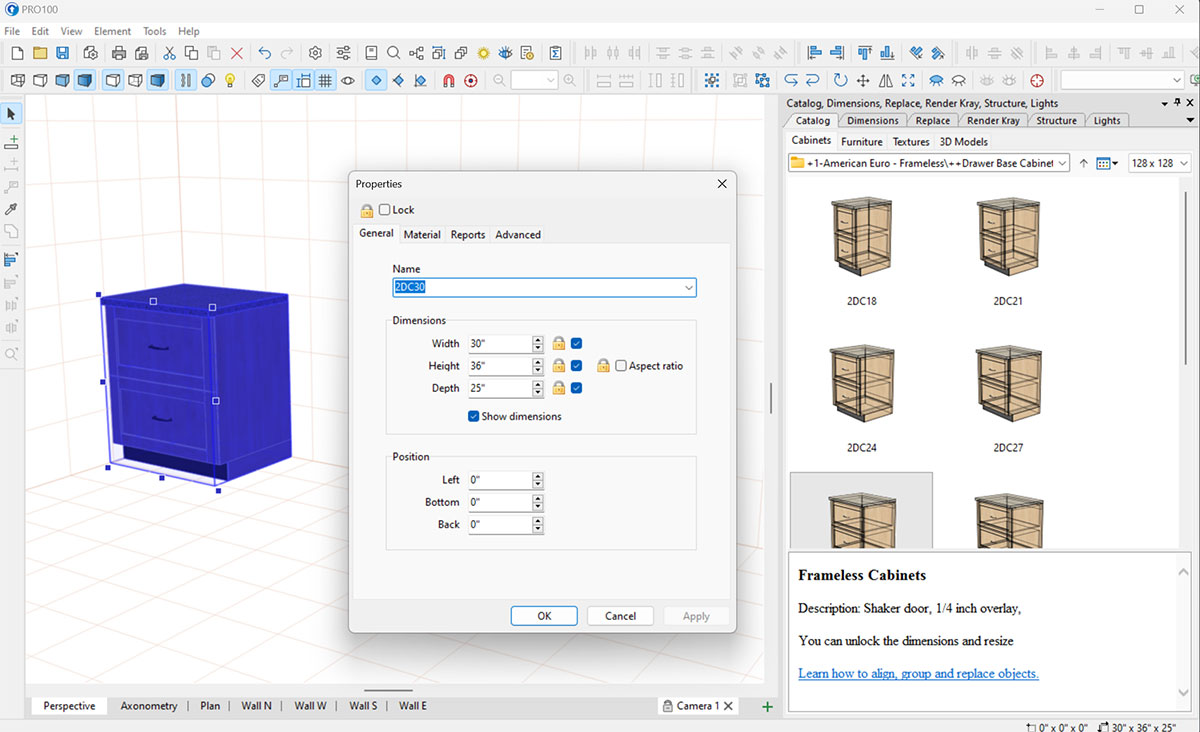Click the Height padlock icon
Image resolution: width=1200 pixels, height=732 pixels.
pyautogui.click(x=559, y=366)
